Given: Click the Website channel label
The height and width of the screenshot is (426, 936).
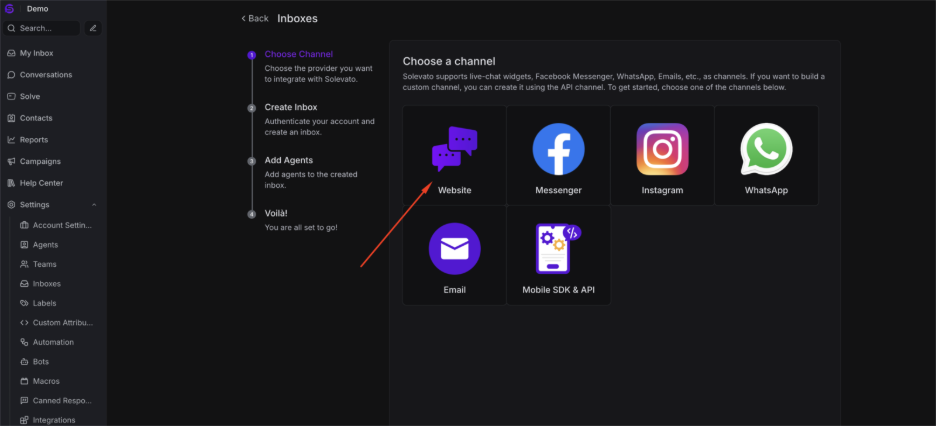Looking at the screenshot, I should coord(454,190).
